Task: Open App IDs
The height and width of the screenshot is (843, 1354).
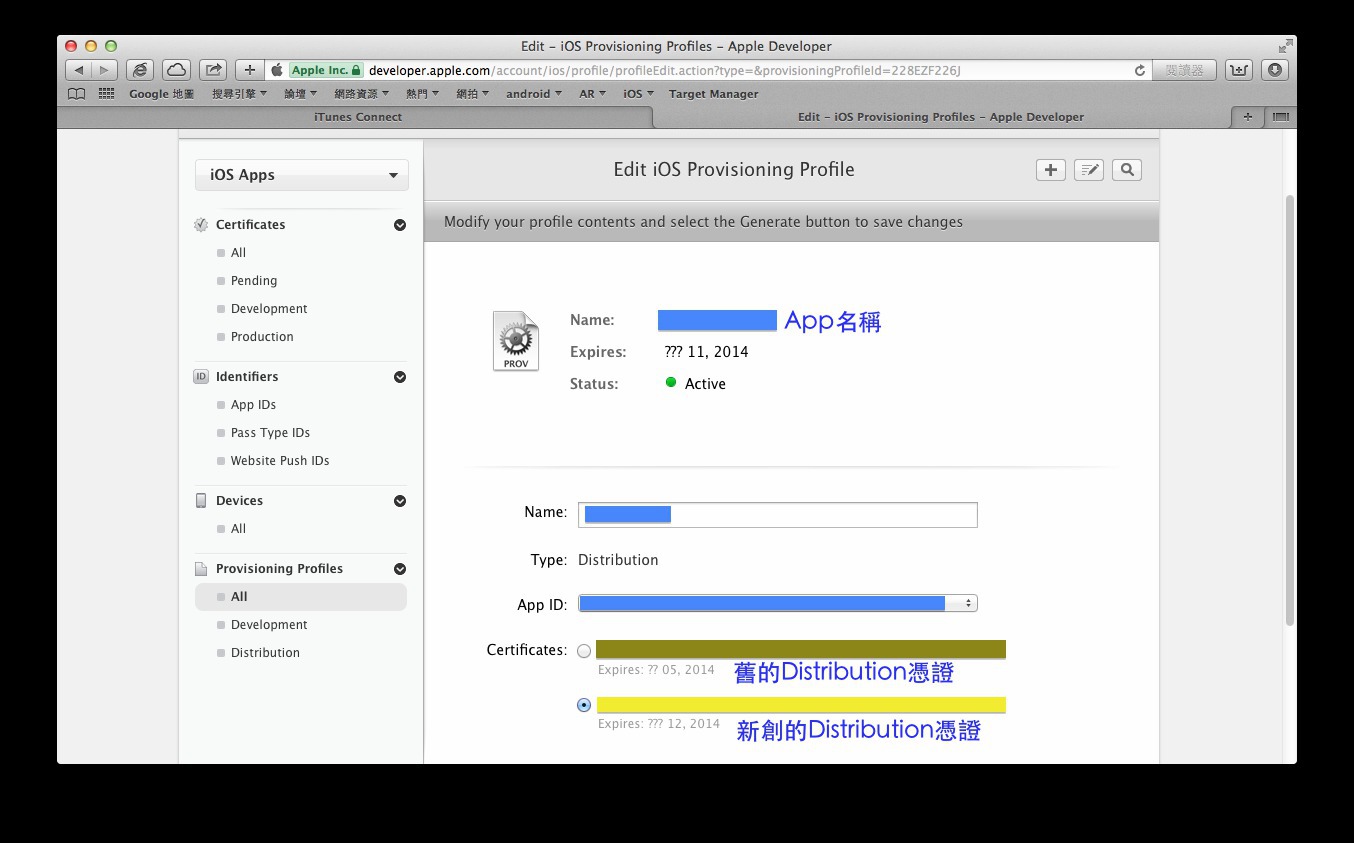Action: 253,405
